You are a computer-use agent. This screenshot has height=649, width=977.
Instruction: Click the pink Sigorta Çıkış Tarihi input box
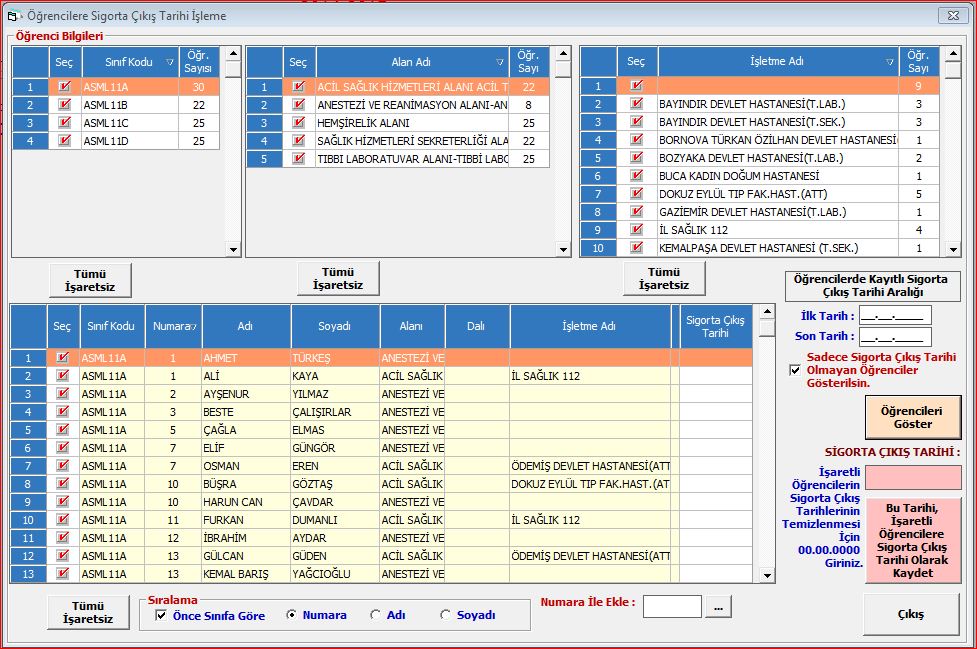pyautogui.click(x=912, y=477)
